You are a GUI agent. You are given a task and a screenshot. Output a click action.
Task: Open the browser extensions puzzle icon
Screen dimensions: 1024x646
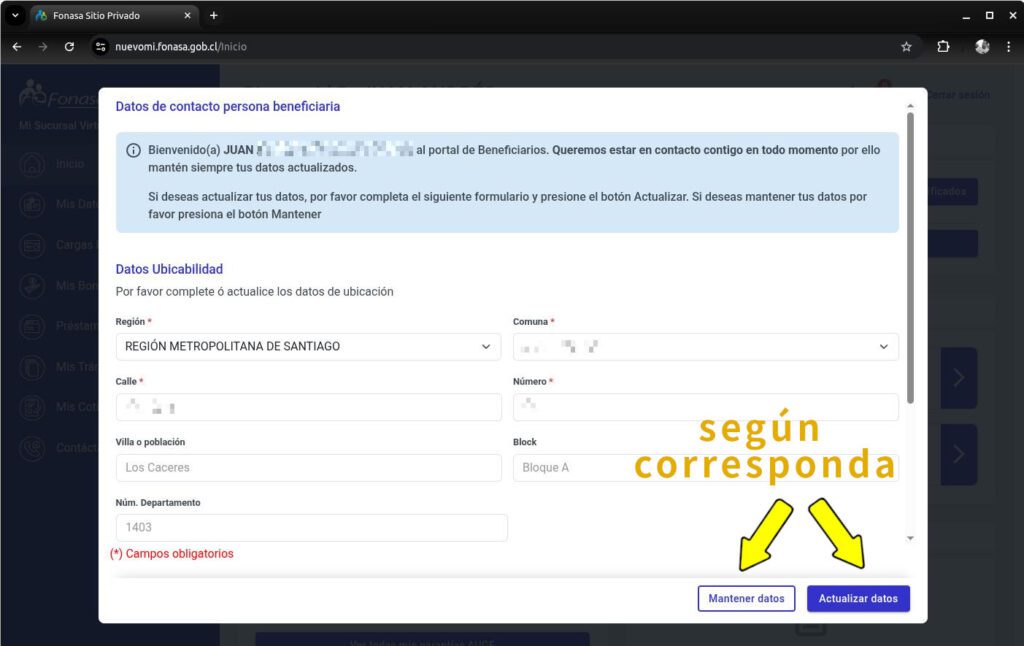[943, 47]
